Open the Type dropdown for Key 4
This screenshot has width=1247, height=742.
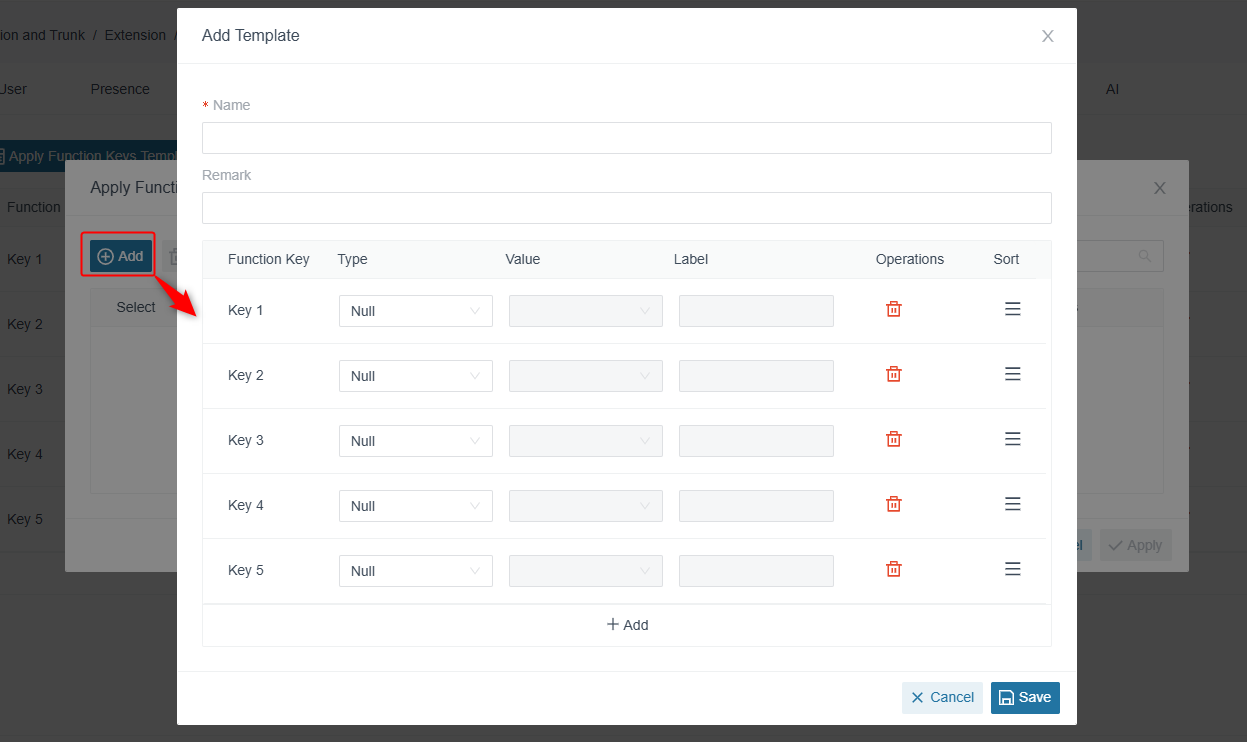click(x=416, y=506)
